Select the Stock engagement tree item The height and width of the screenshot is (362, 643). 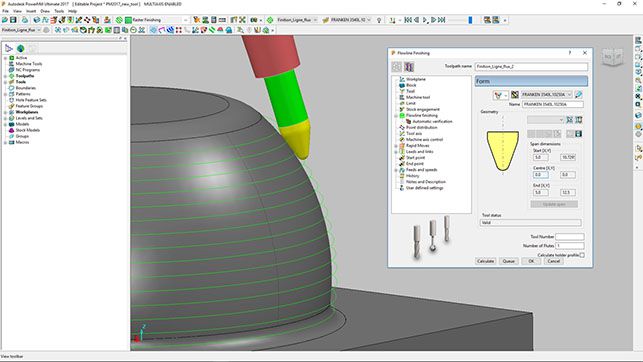[422, 109]
